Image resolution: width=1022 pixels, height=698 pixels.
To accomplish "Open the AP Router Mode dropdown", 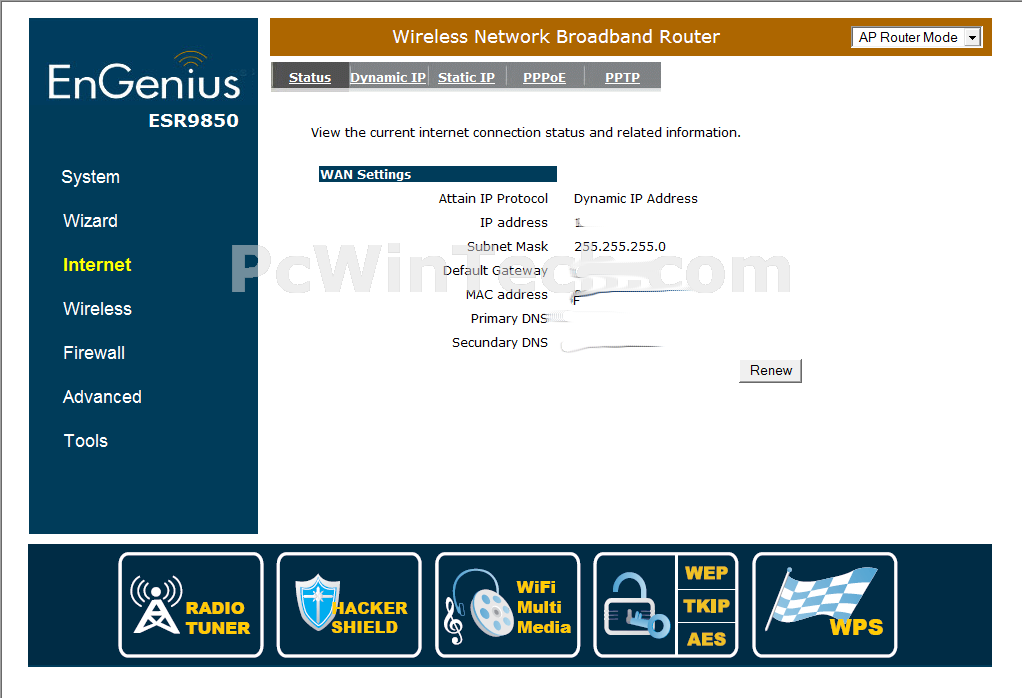I will [916, 37].
